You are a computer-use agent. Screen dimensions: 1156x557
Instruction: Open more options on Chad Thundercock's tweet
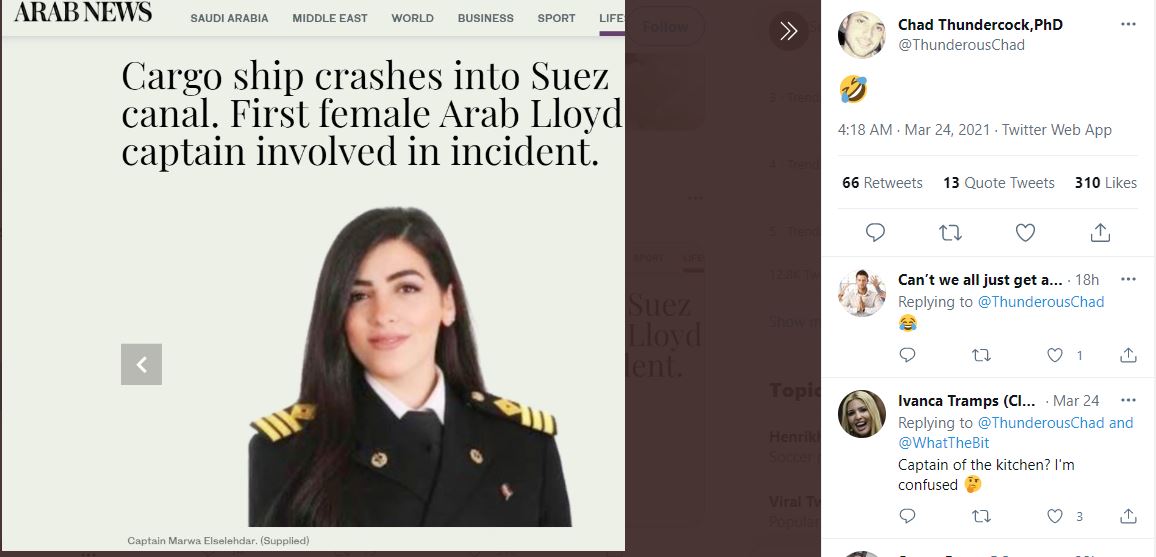coord(1128,24)
